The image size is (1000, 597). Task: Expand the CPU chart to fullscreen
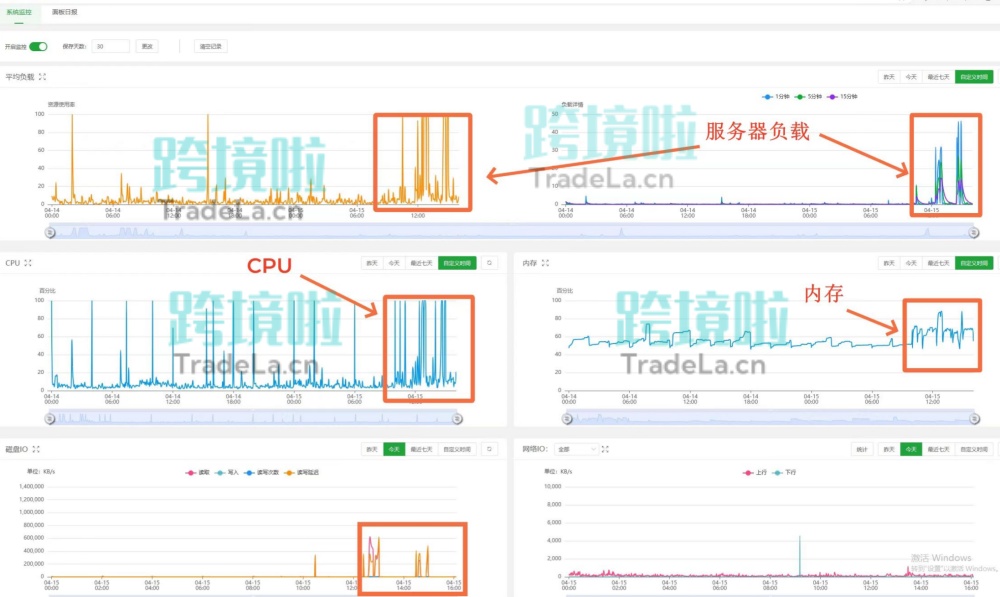[28, 263]
